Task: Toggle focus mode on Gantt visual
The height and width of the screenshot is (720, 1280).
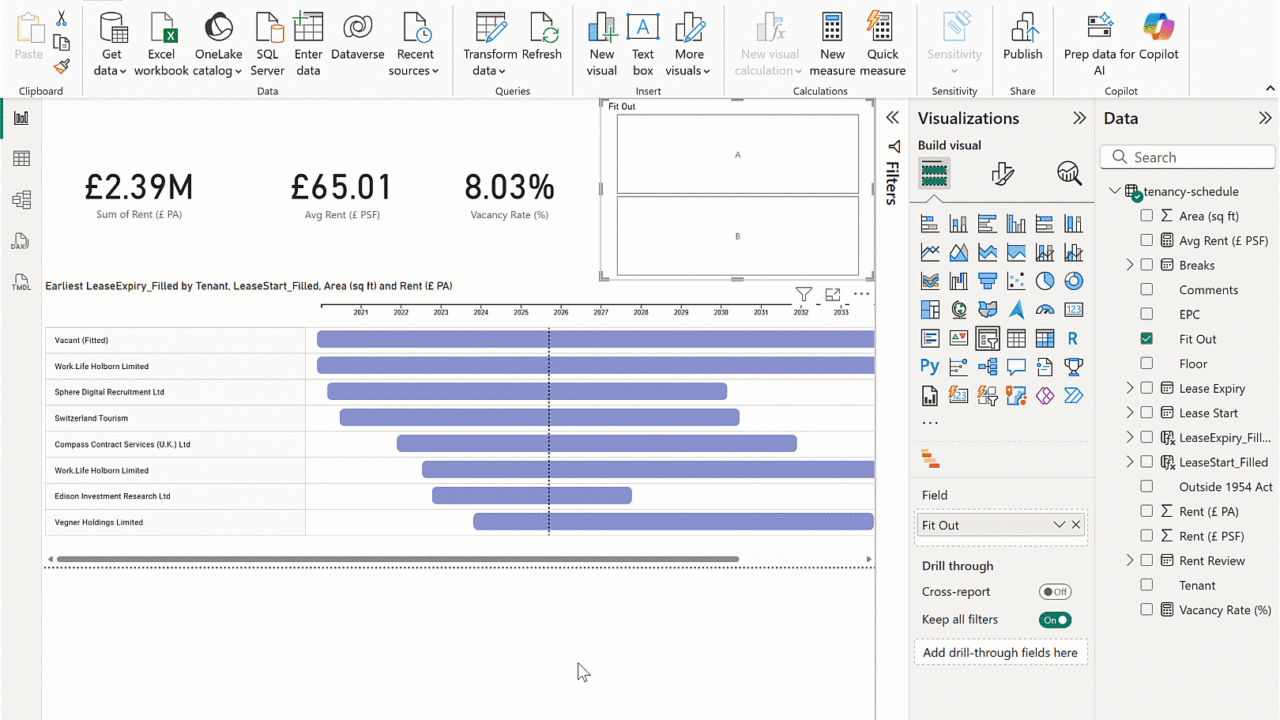Action: [x=833, y=295]
